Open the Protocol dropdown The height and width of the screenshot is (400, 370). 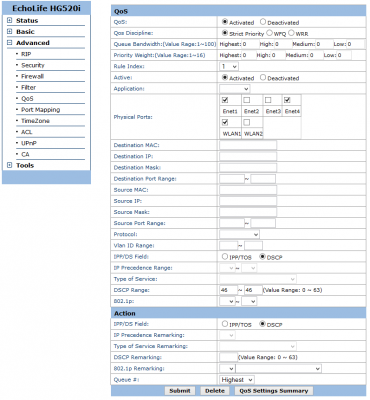tap(239, 234)
